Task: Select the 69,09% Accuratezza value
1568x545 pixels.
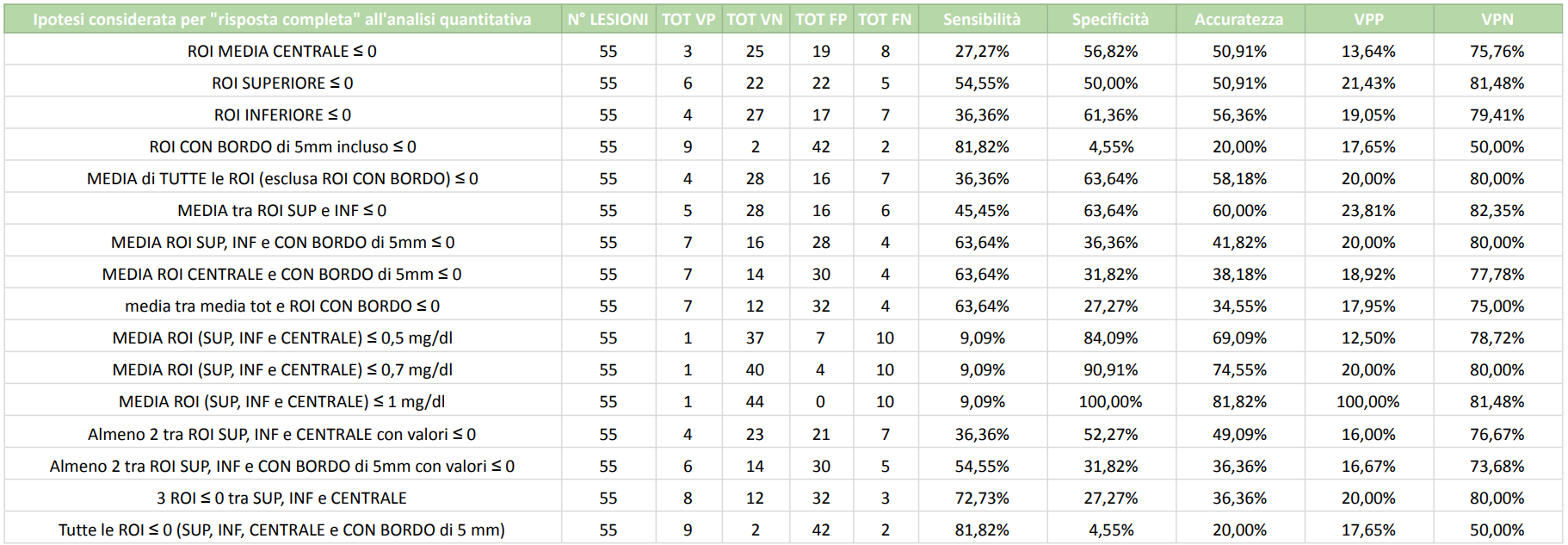Action: (x=1238, y=338)
